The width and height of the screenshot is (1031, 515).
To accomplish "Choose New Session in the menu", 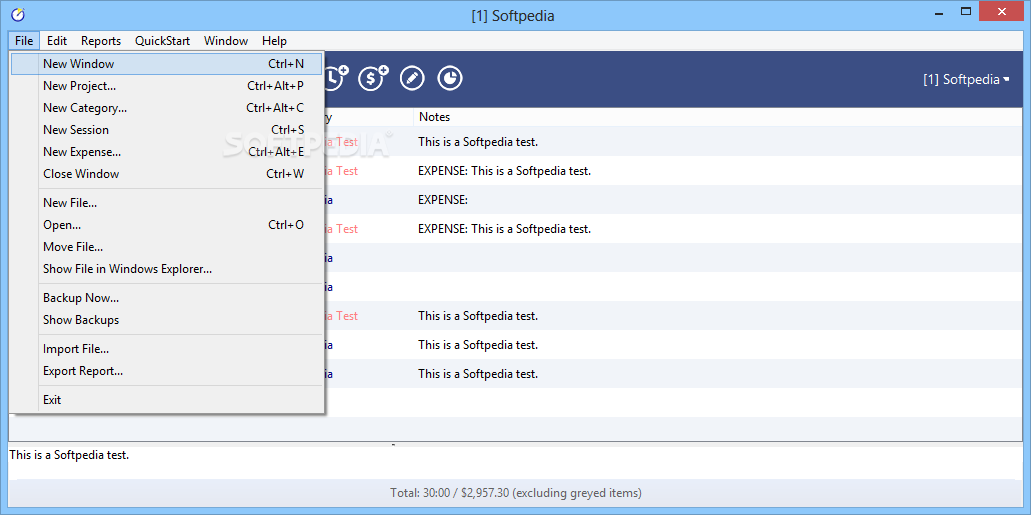I will 167,130.
